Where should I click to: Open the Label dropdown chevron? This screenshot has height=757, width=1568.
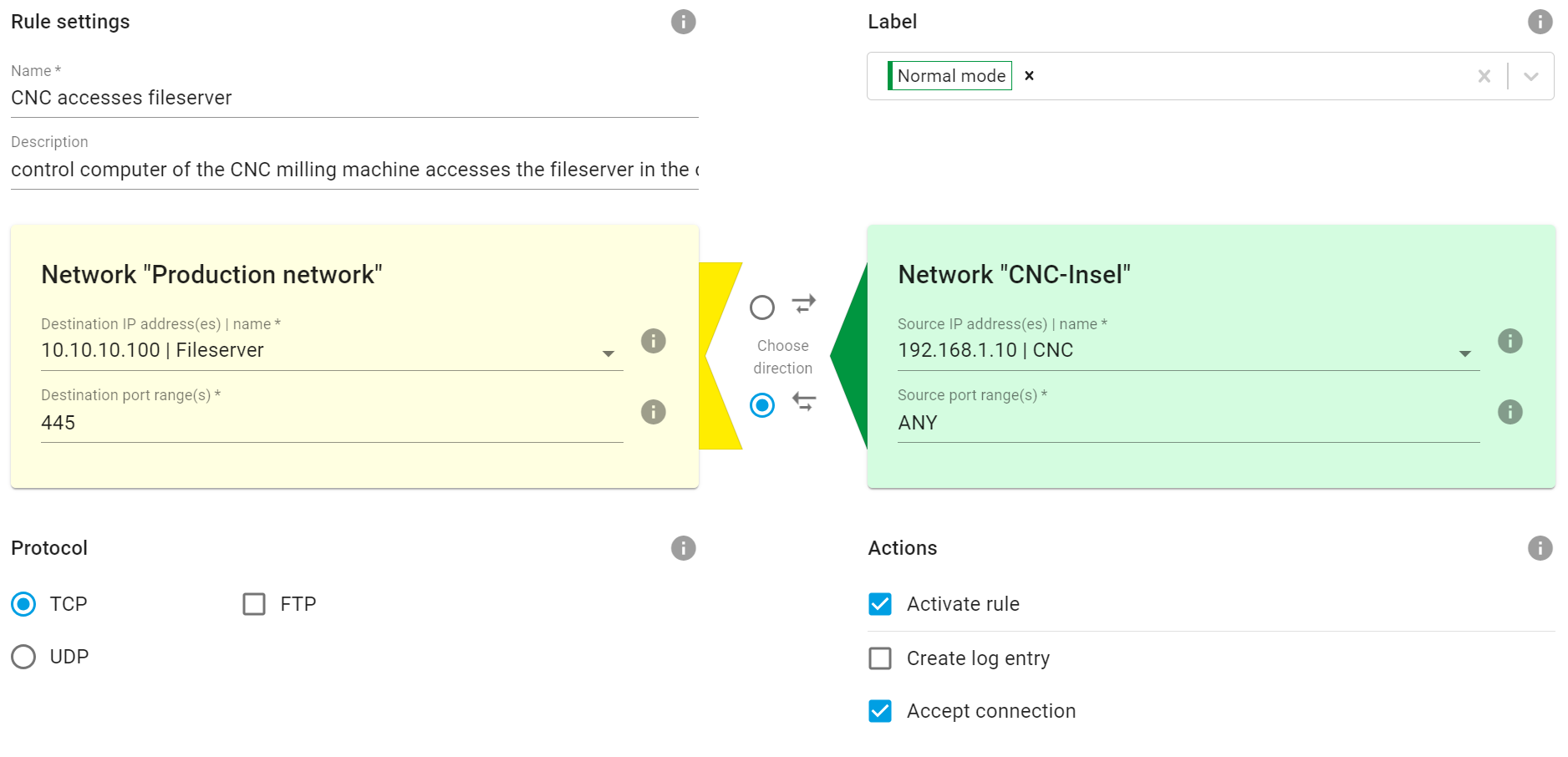coord(1530,76)
